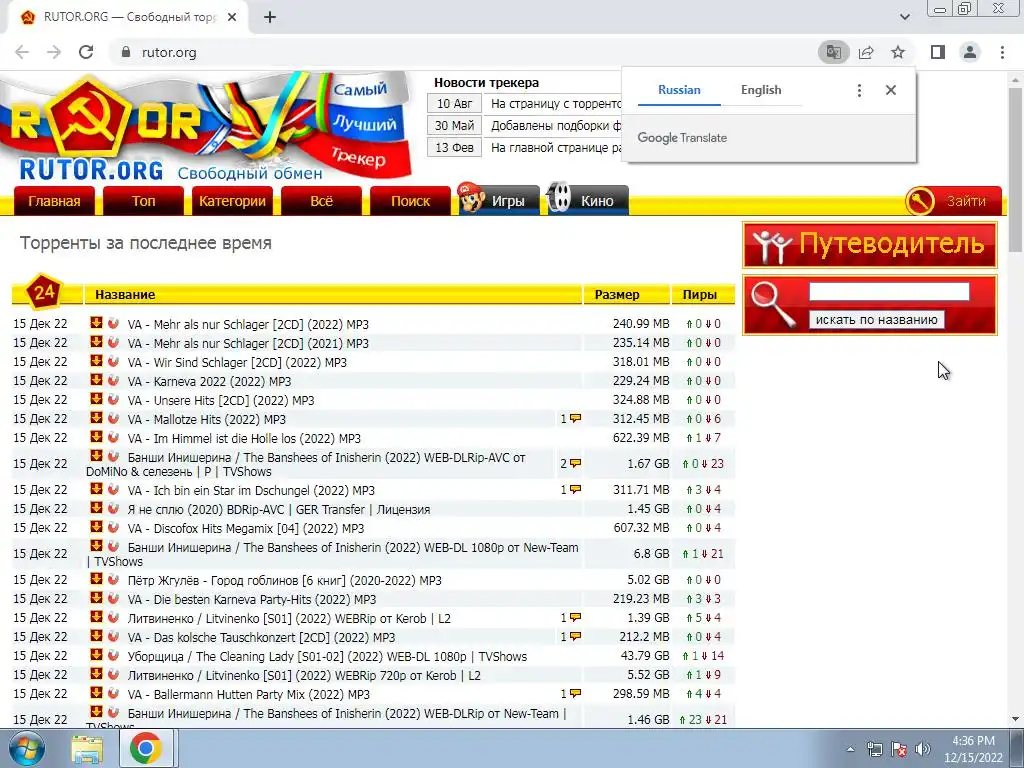Open File Explorer from taskbar
Image resolution: width=1024 pixels, height=768 pixels.
point(87,749)
